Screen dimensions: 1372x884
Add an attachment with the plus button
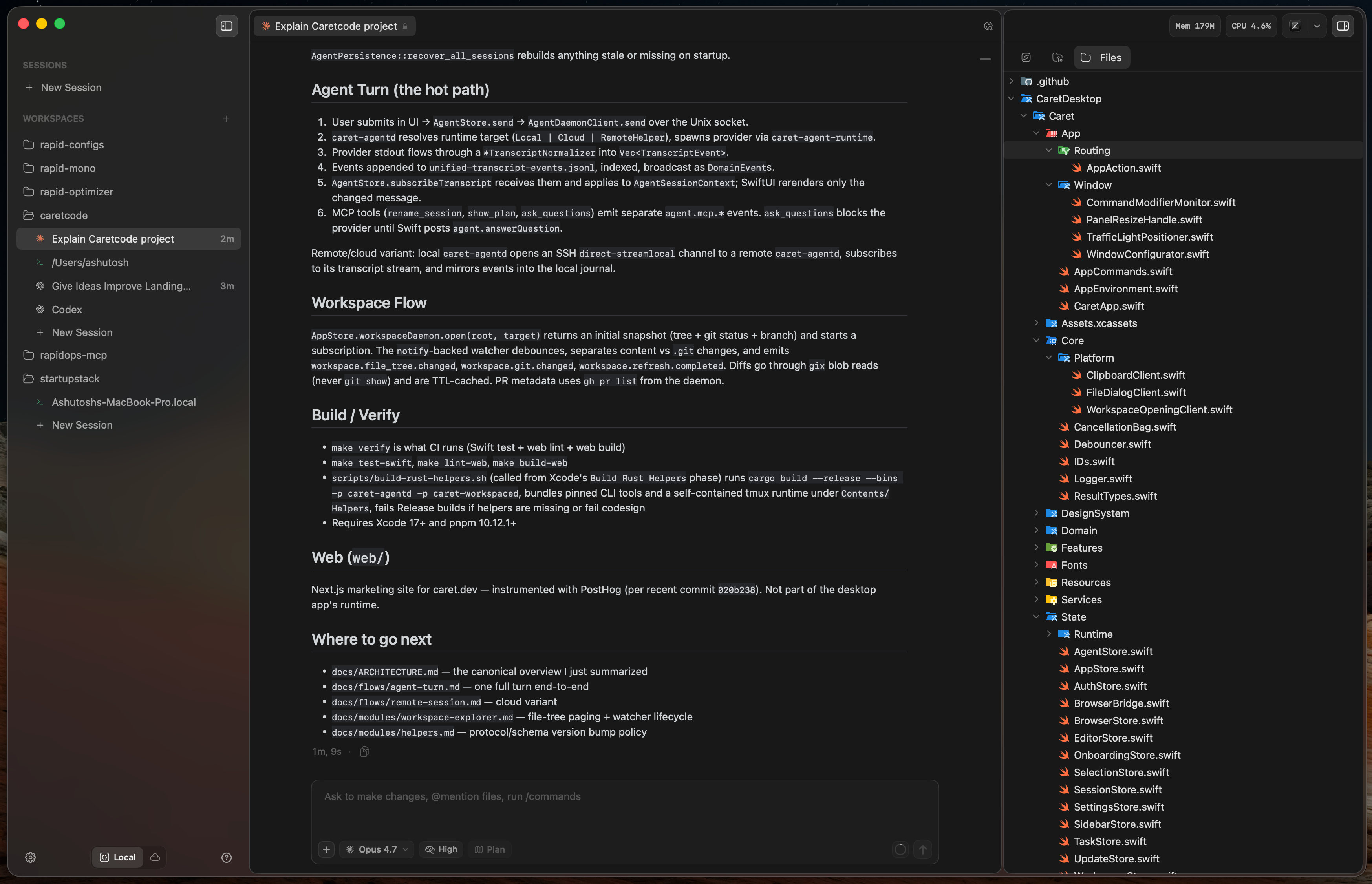(326, 849)
